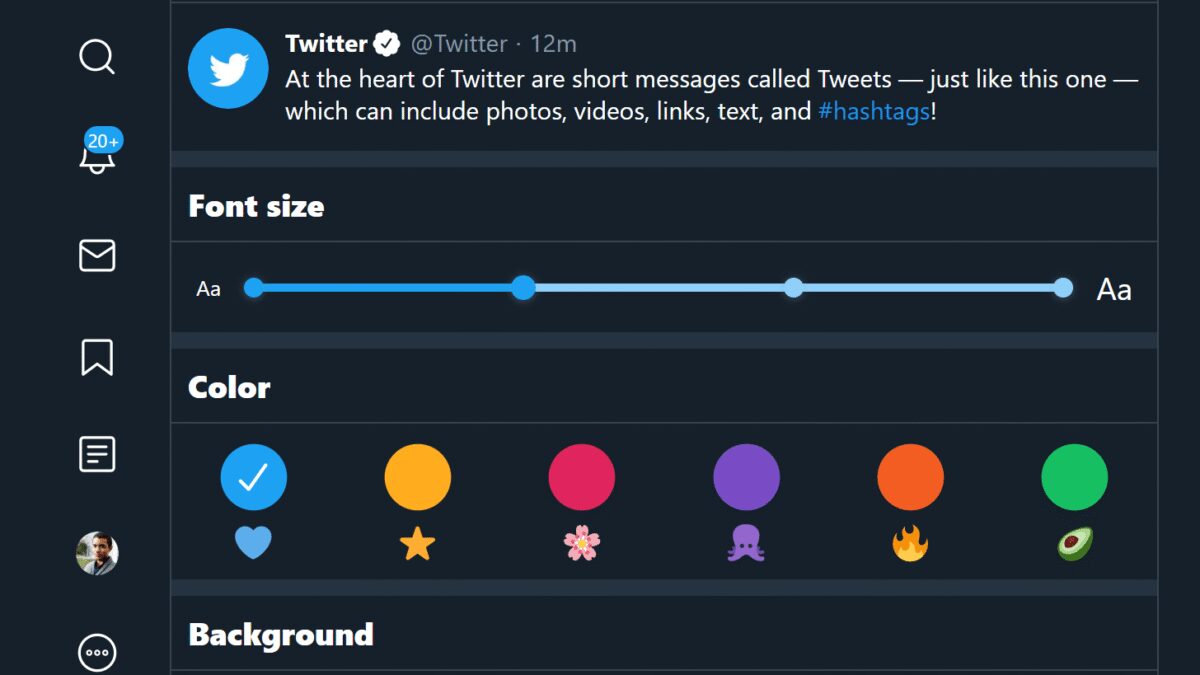The height and width of the screenshot is (675, 1200).
Task: Open the More options ellipsis icon
Action: (x=97, y=651)
